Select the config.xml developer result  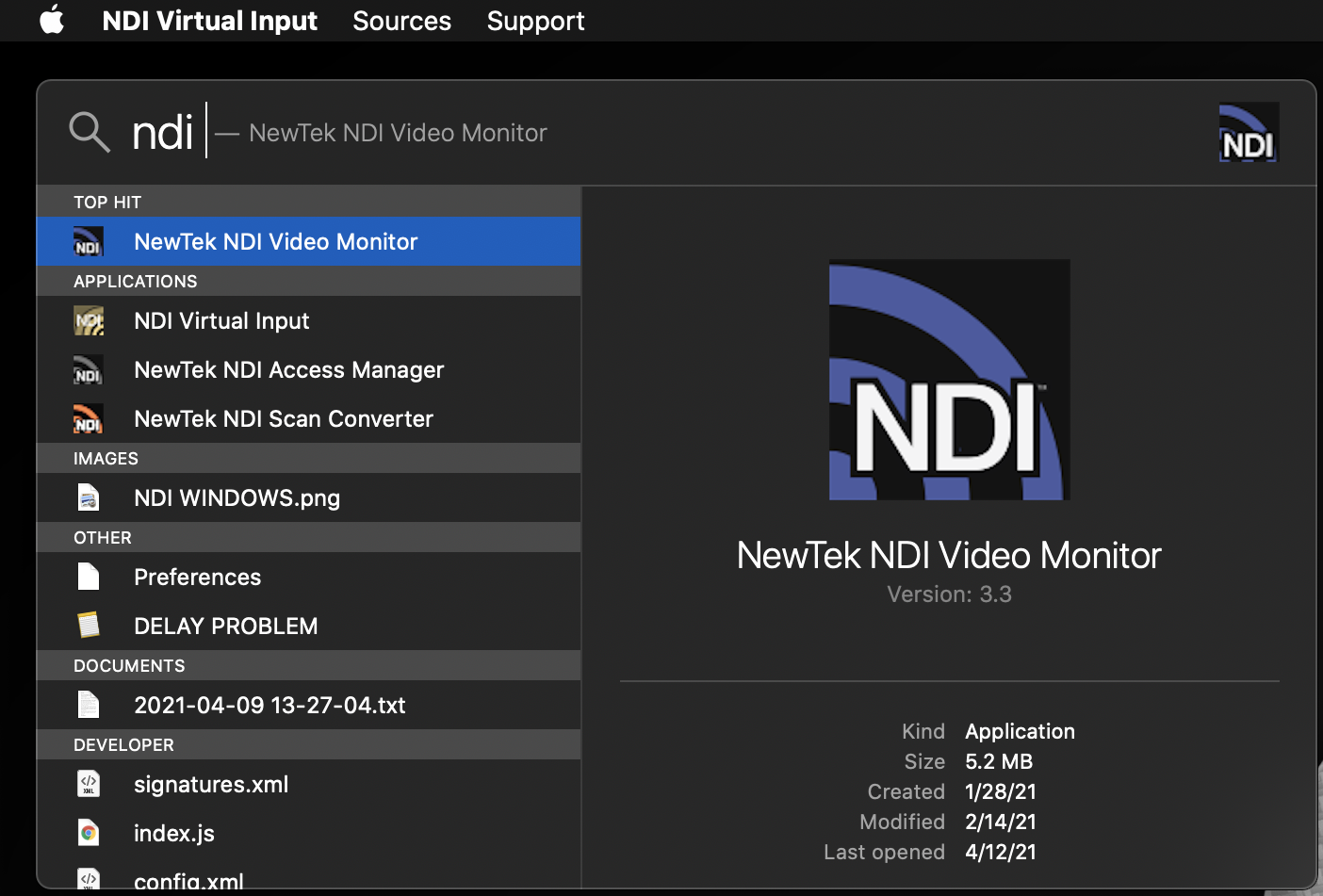tap(188, 881)
